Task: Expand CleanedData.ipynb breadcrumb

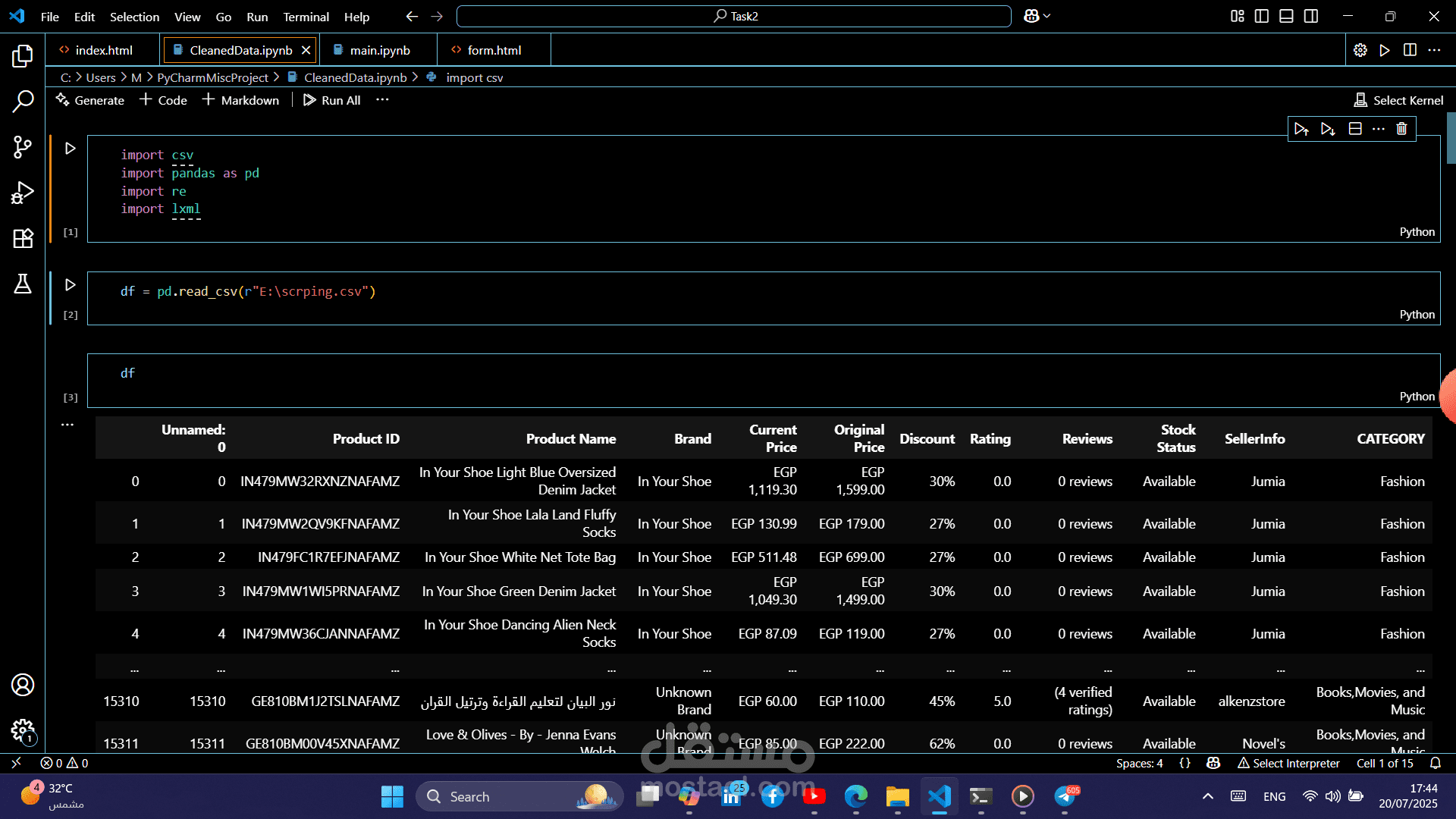Action: pyautogui.click(x=355, y=77)
